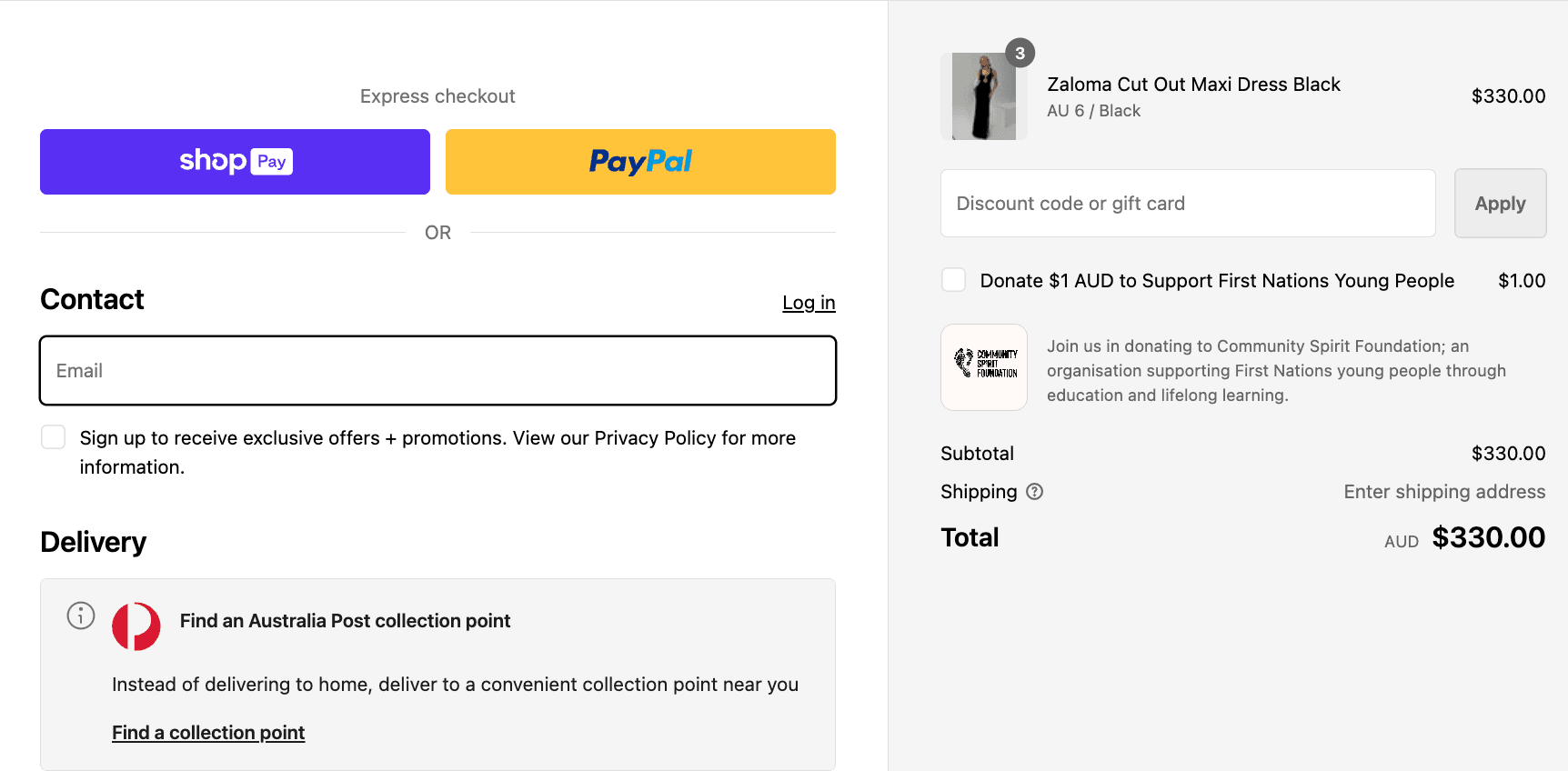Screen dimensions: 1568x771
Task: Check out using the PayPal button
Action: tap(640, 162)
